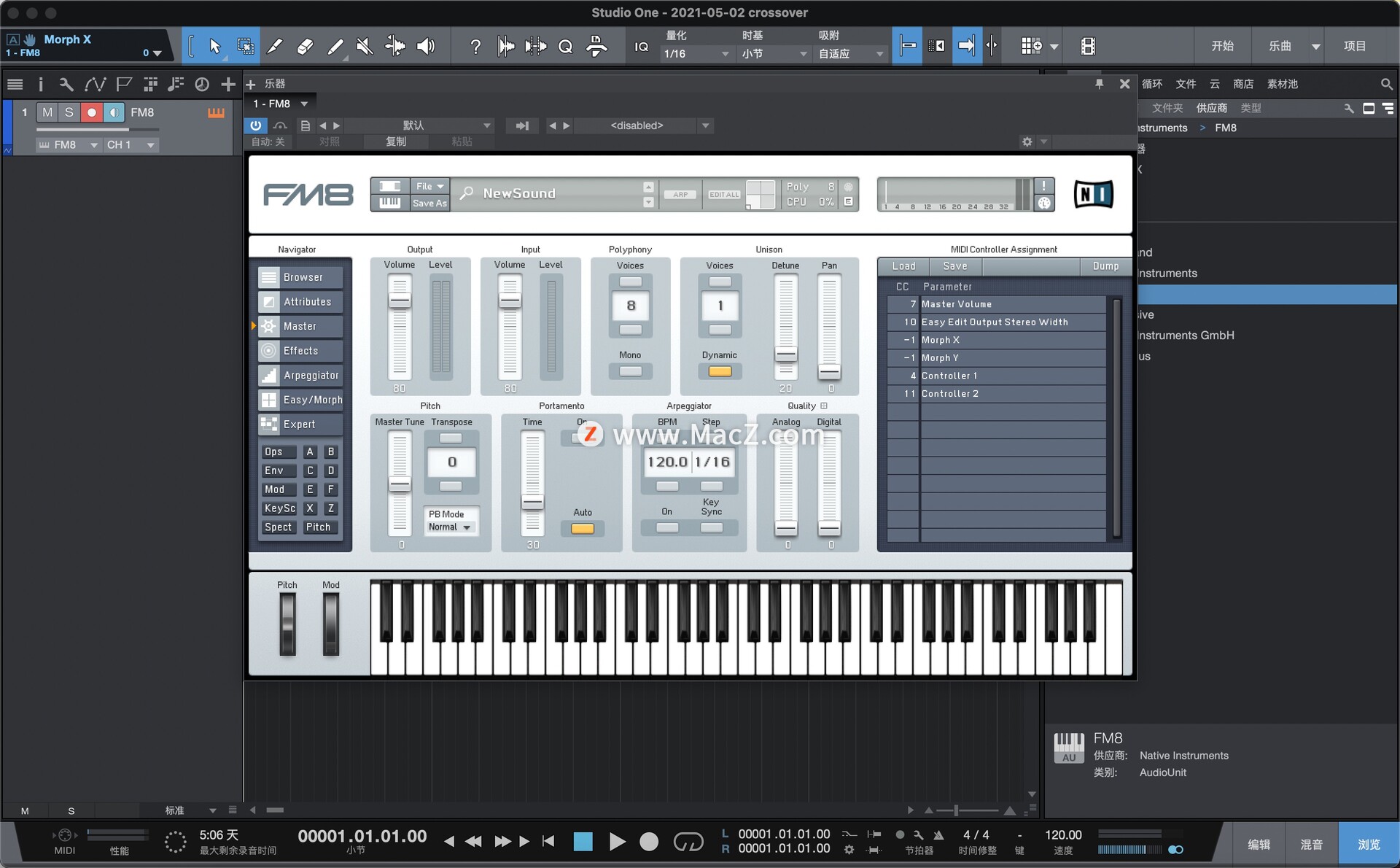Select the mute tool
Screen dimensions: 1400x868
[x=365, y=47]
